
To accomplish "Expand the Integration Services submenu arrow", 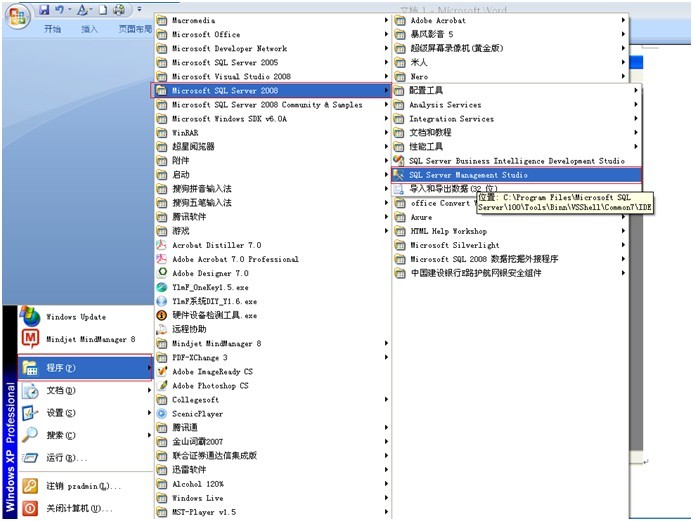I will (x=636, y=118).
